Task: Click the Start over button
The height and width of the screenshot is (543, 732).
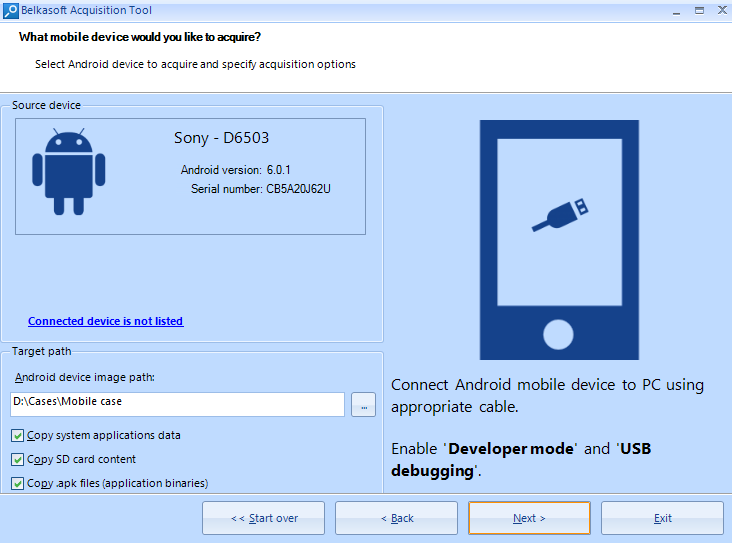Action: [x=263, y=518]
